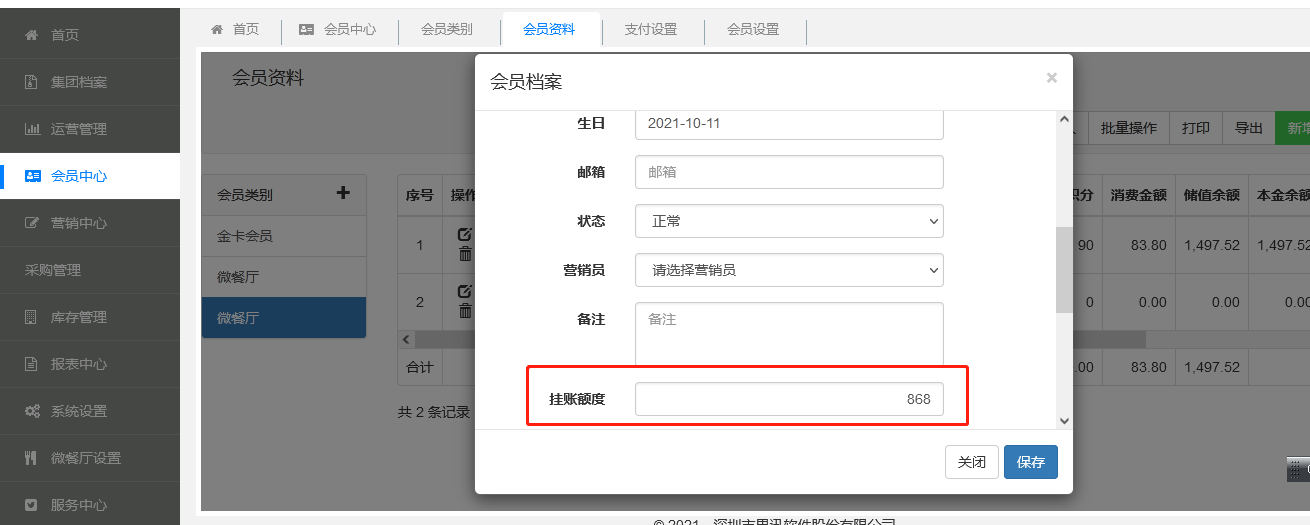
Task: Open the 营销员 dropdown
Action: (x=789, y=270)
